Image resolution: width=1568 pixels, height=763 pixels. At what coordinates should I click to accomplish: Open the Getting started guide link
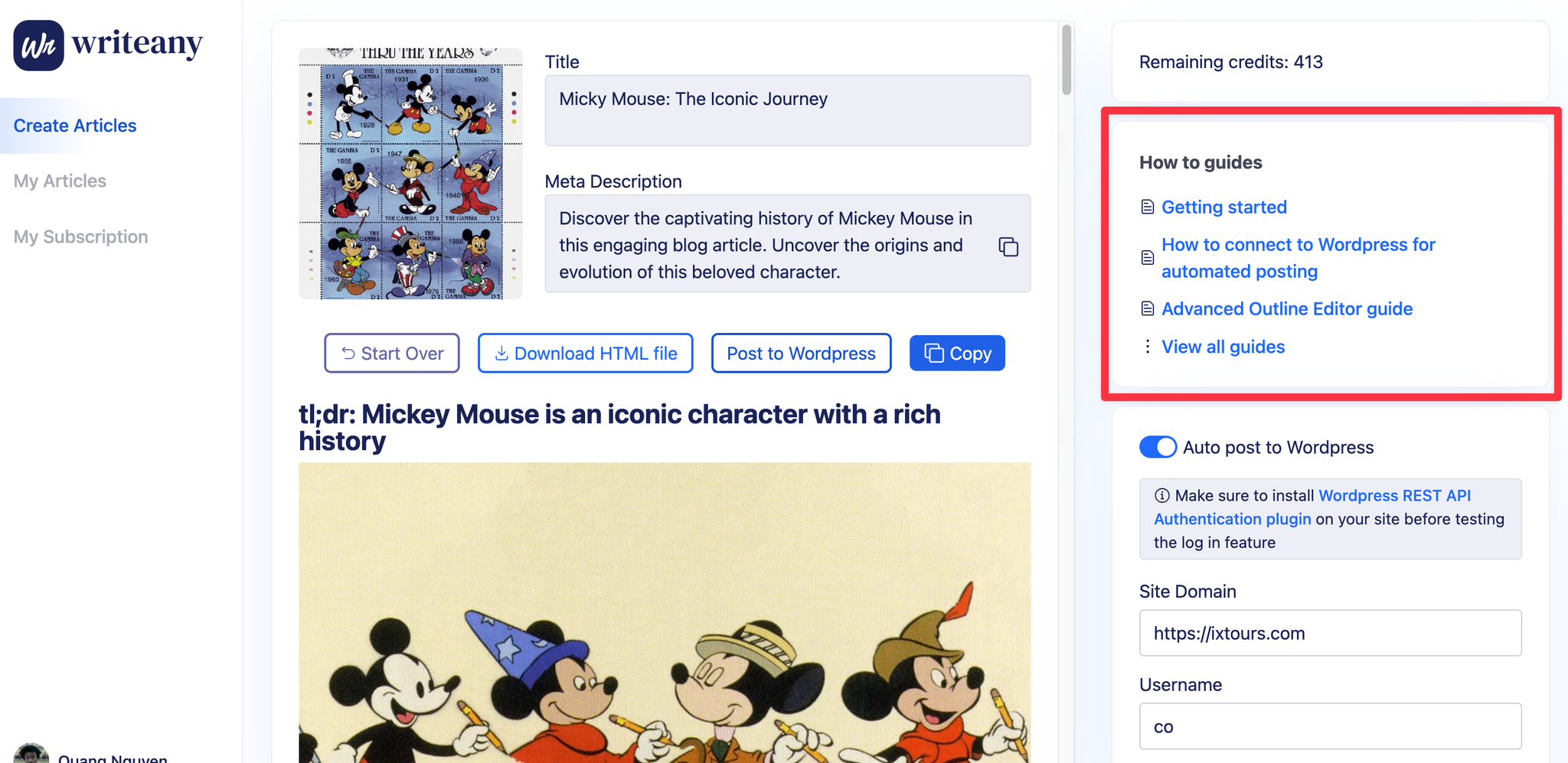click(x=1223, y=207)
